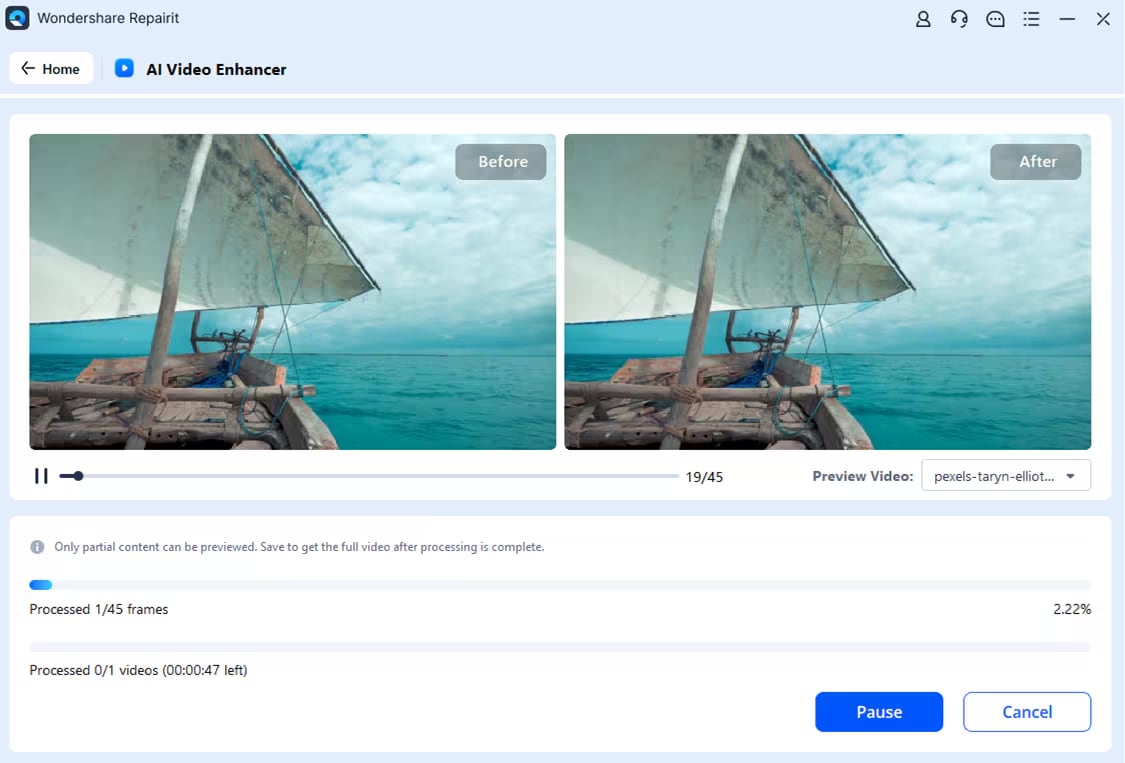
Task: Click the Before video preview
Action: point(293,291)
